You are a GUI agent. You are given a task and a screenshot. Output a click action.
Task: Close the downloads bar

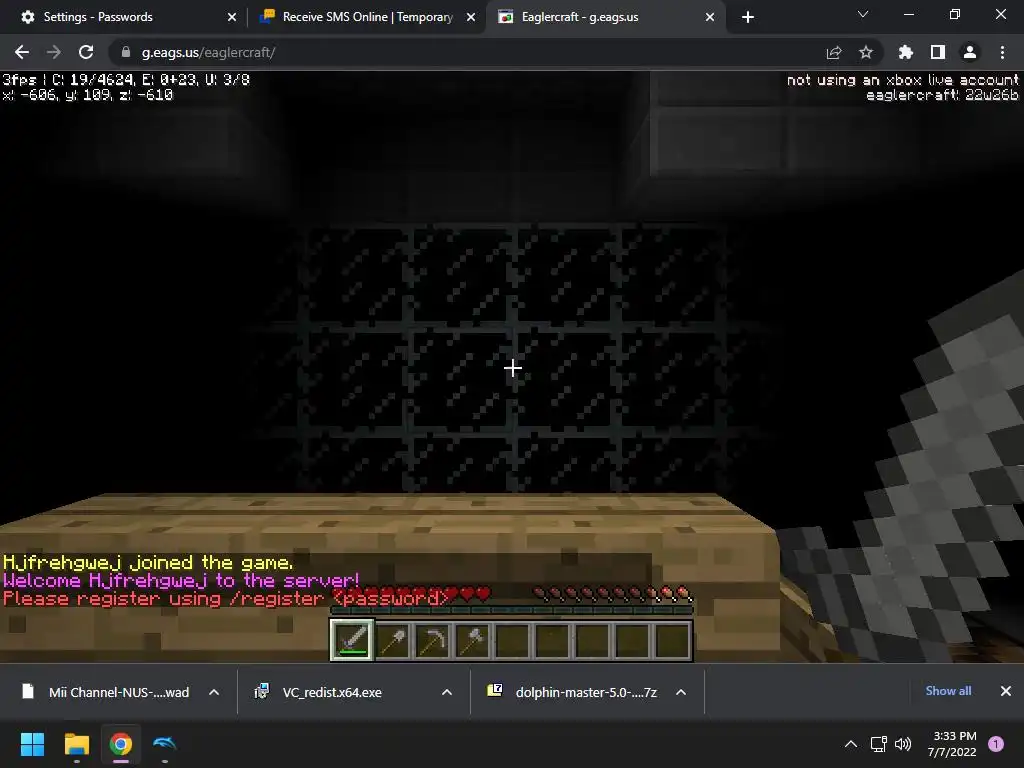pyautogui.click(x=1006, y=691)
